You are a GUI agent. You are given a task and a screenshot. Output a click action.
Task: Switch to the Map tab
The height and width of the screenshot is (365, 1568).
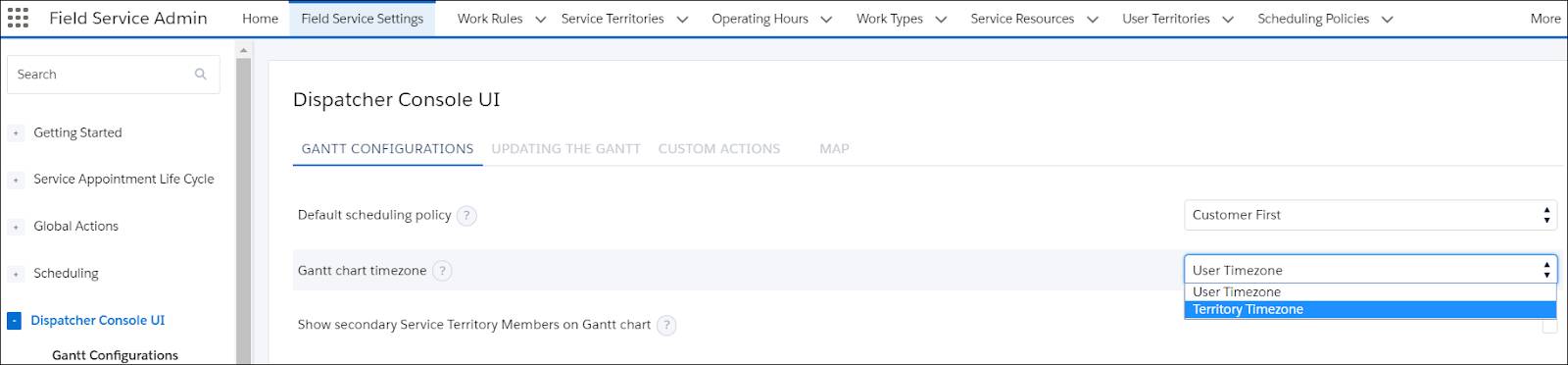coord(834,148)
